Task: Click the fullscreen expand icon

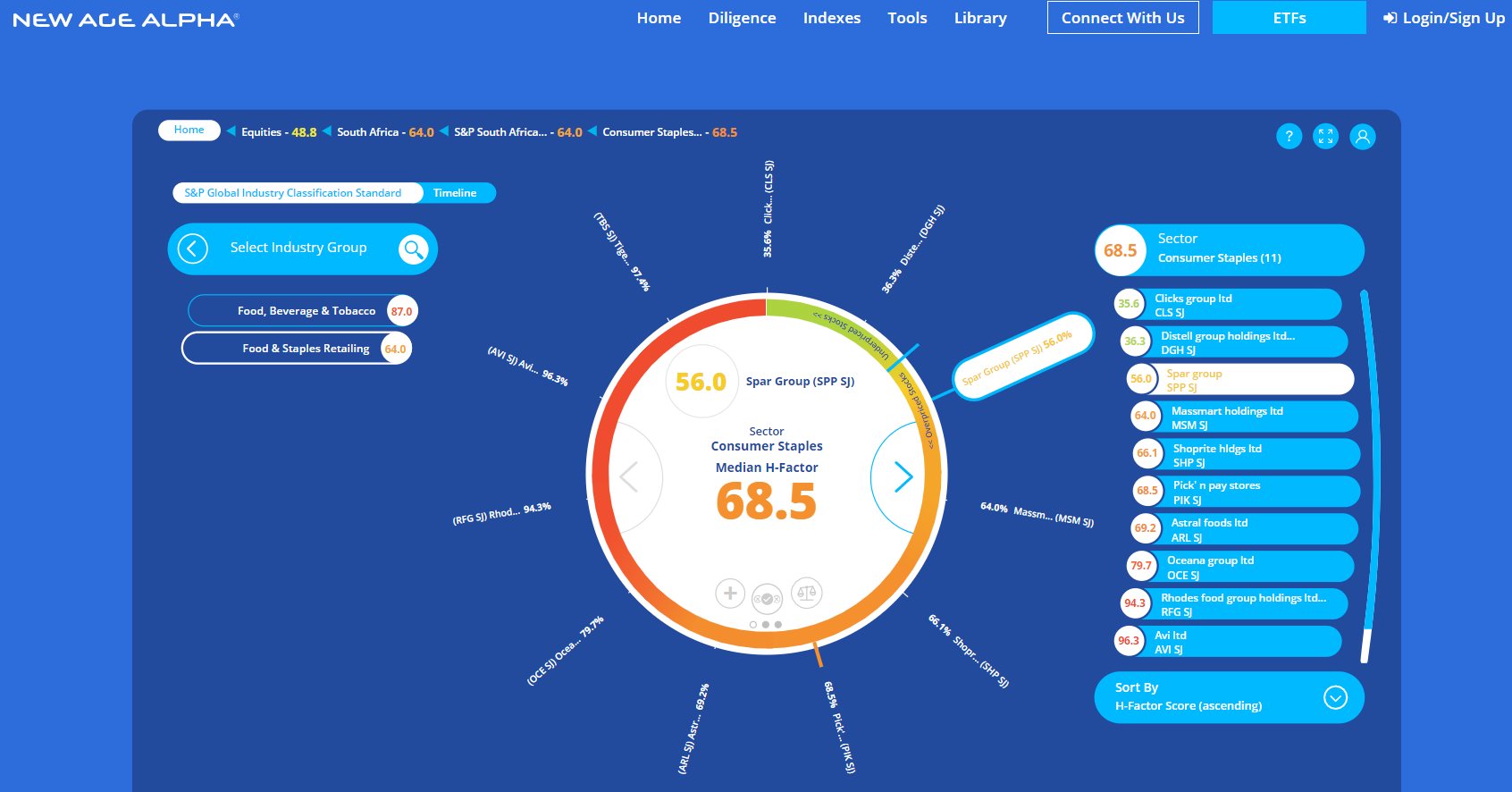Action: (1325, 137)
